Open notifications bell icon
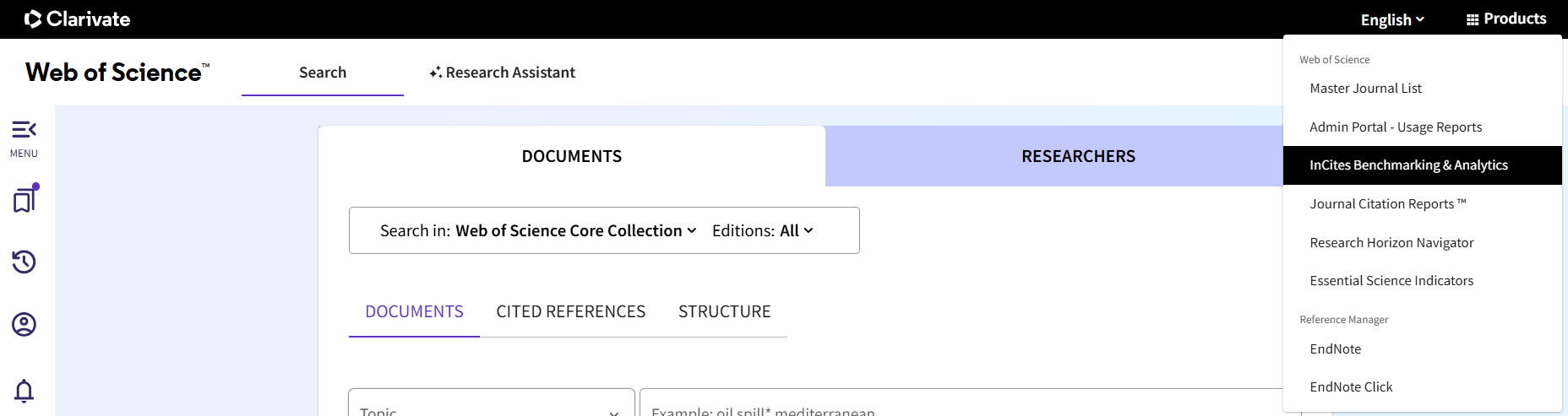The height and width of the screenshot is (416, 1568). pyautogui.click(x=24, y=391)
